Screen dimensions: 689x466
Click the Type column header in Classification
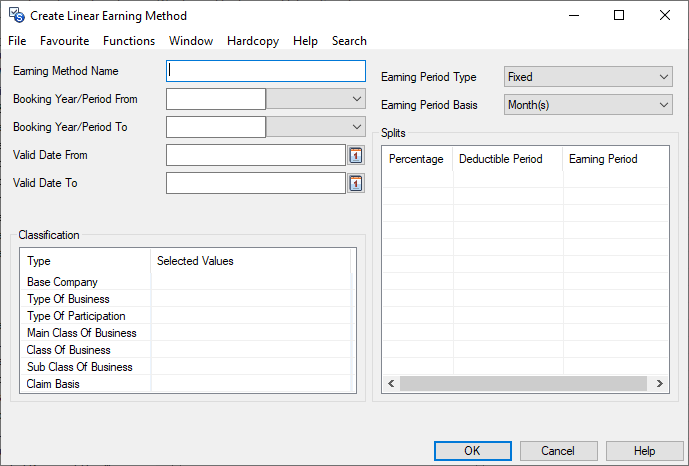85,261
